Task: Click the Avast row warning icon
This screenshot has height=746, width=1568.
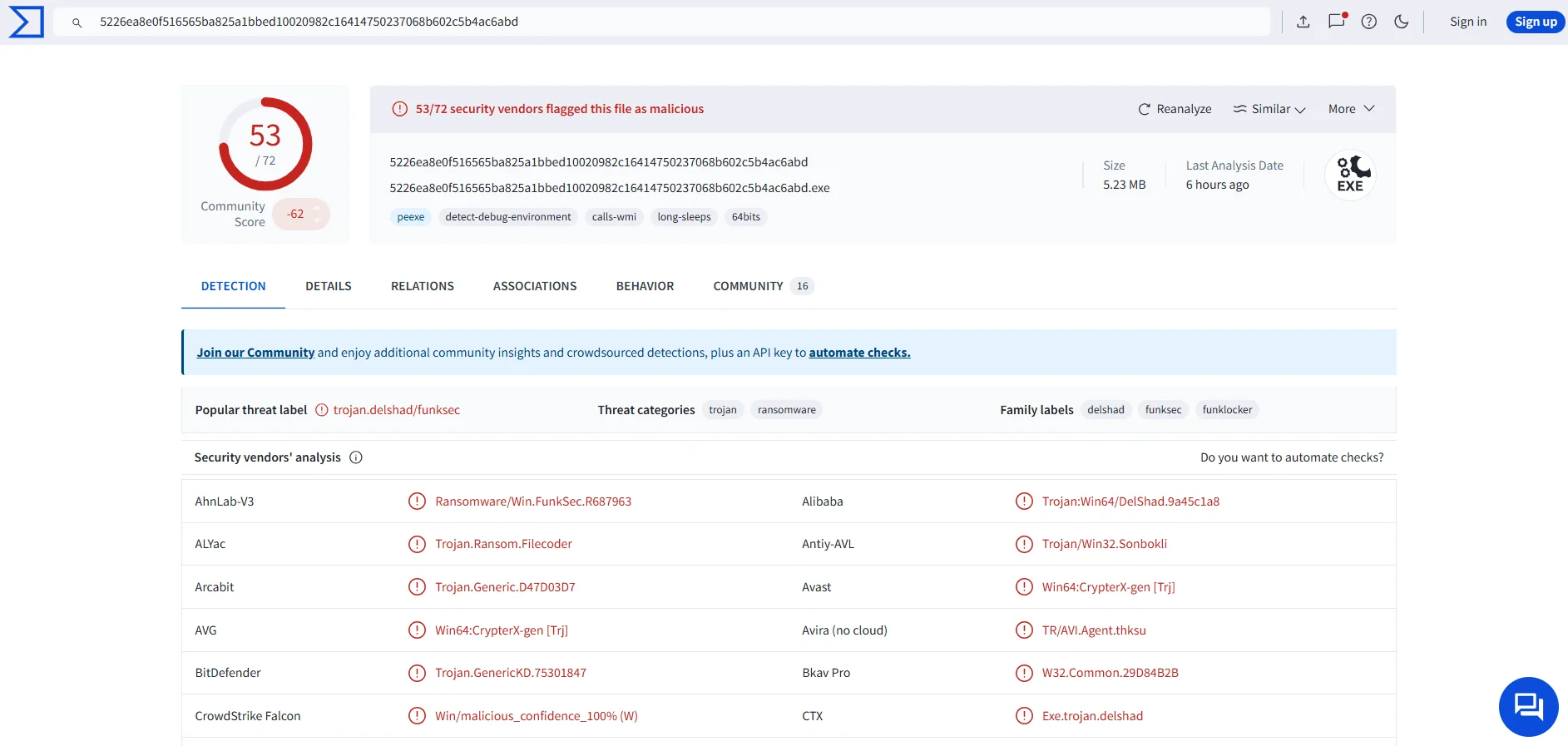Action: click(x=1024, y=587)
